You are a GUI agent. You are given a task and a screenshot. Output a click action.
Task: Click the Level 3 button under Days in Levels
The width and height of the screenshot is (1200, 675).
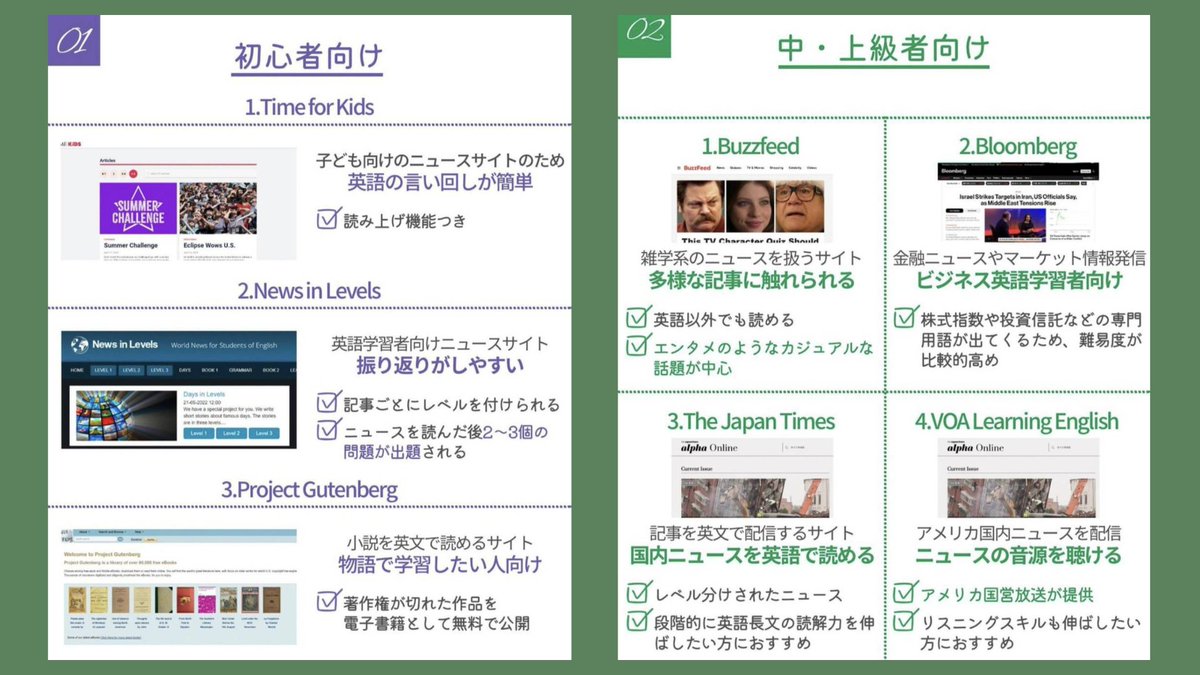(x=262, y=434)
